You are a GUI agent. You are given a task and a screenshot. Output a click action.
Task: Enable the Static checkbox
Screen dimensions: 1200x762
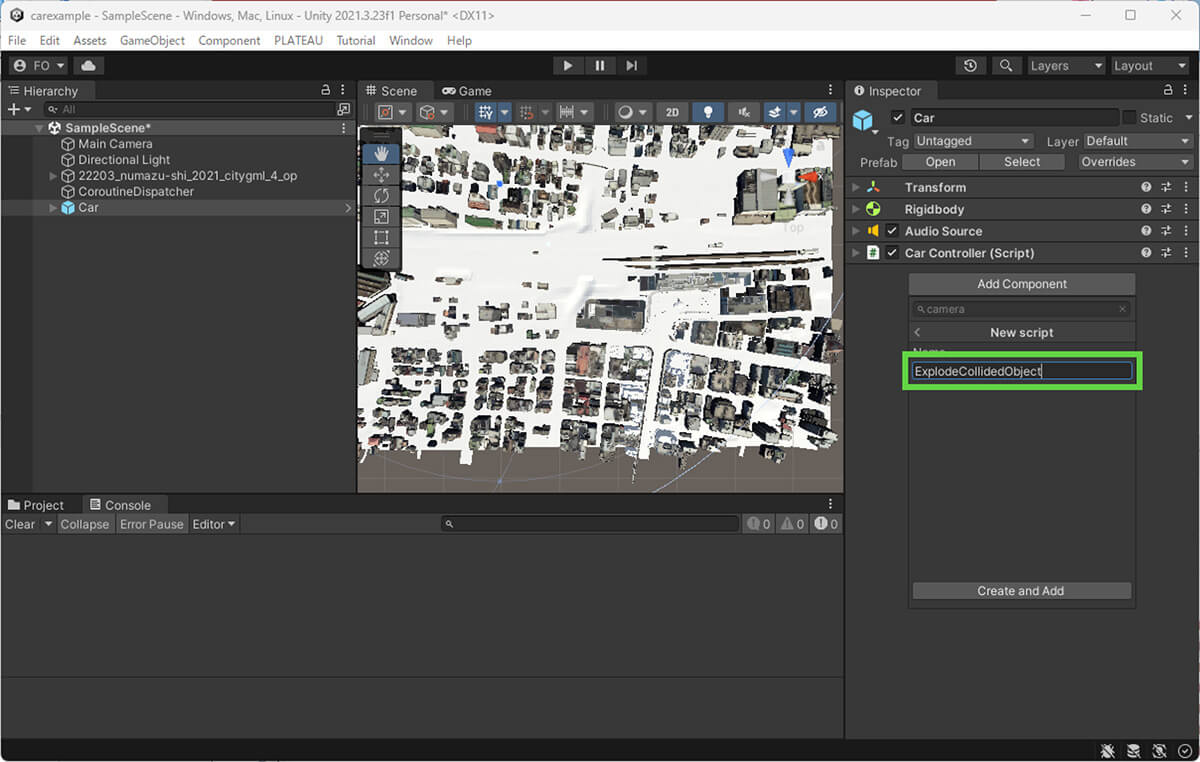[x=1129, y=118]
